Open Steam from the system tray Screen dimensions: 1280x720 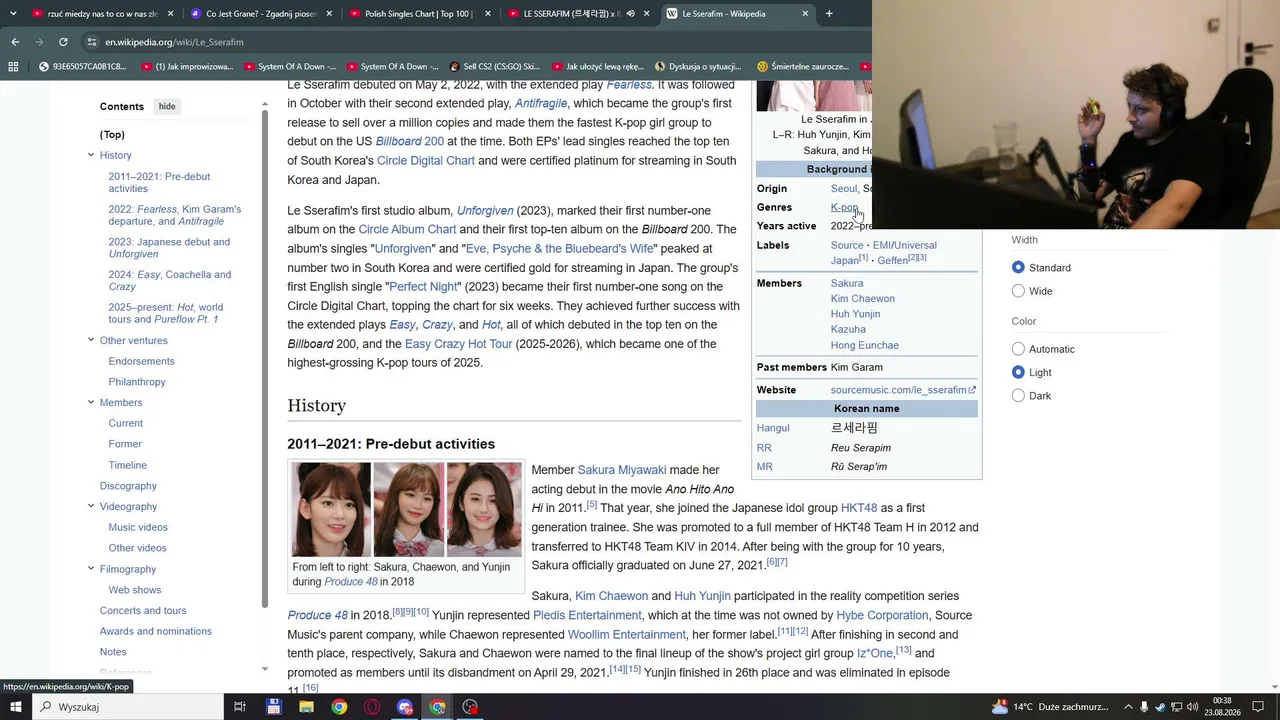coord(1160,707)
